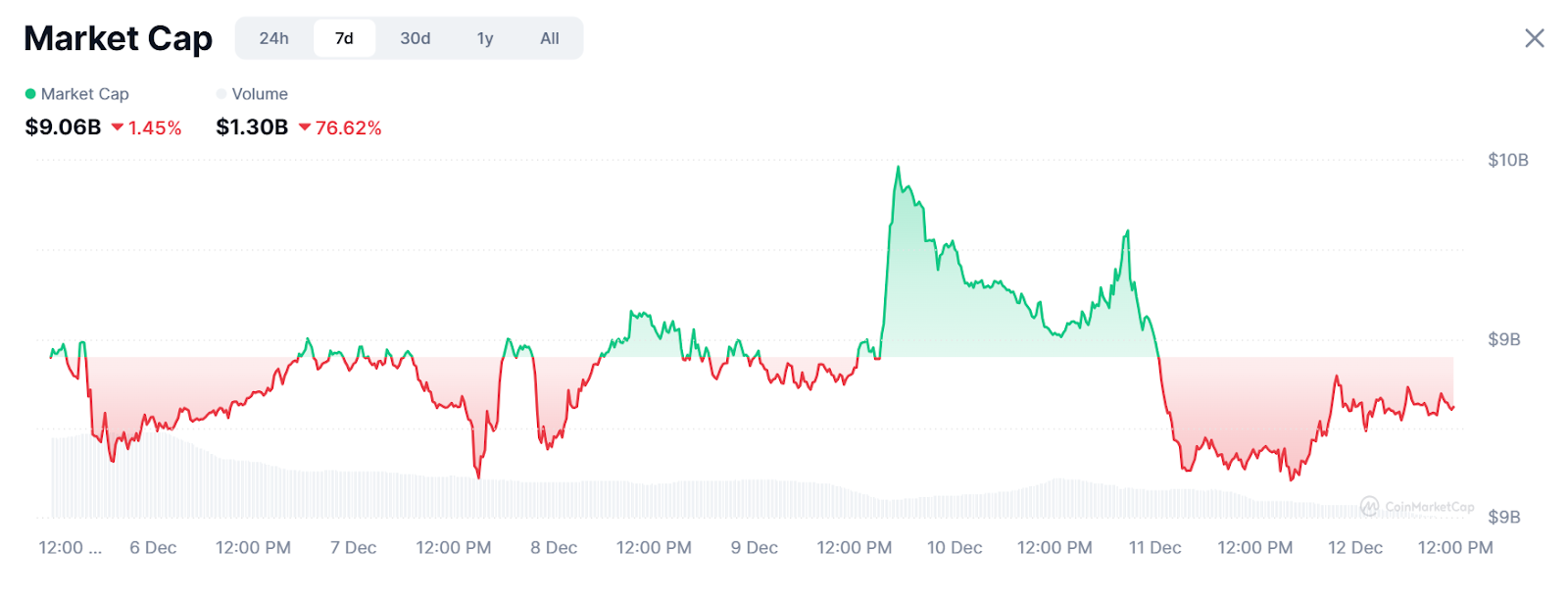Toggle the Volume series legend
The width and height of the screenshot is (1568, 602).
(260, 94)
